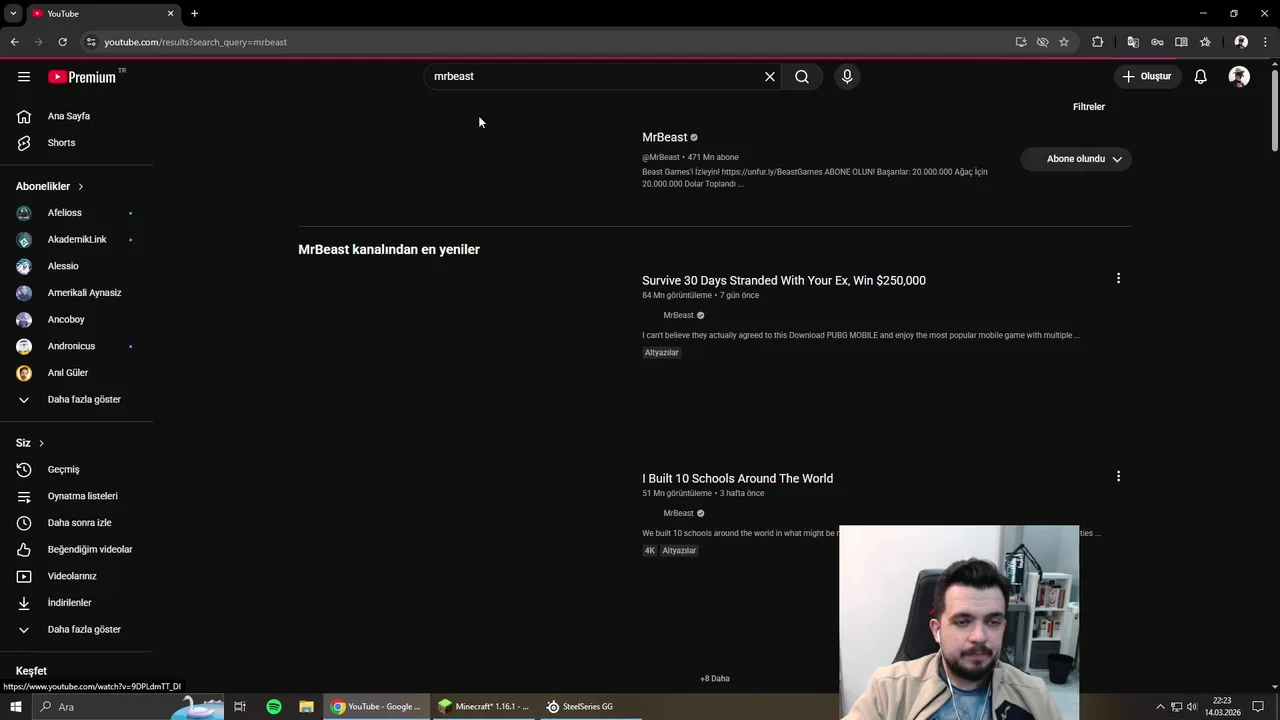Image resolution: width=1280 pixels, height=720 pixels.
Task: Open the Chrome tab search dropdown
Action: [x=13, y=13]
